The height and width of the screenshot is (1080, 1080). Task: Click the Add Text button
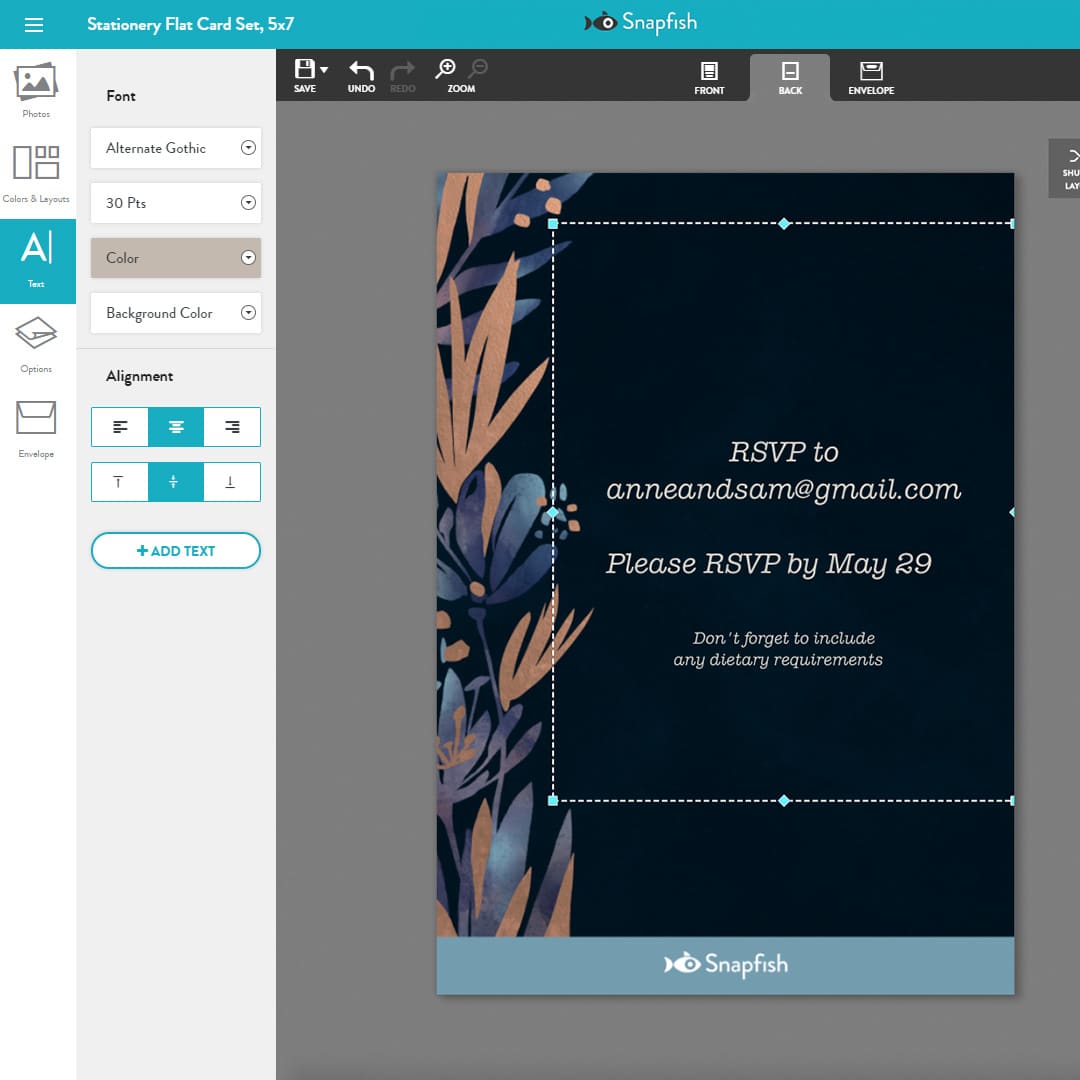pyautogui.click(x=175, y=550)
